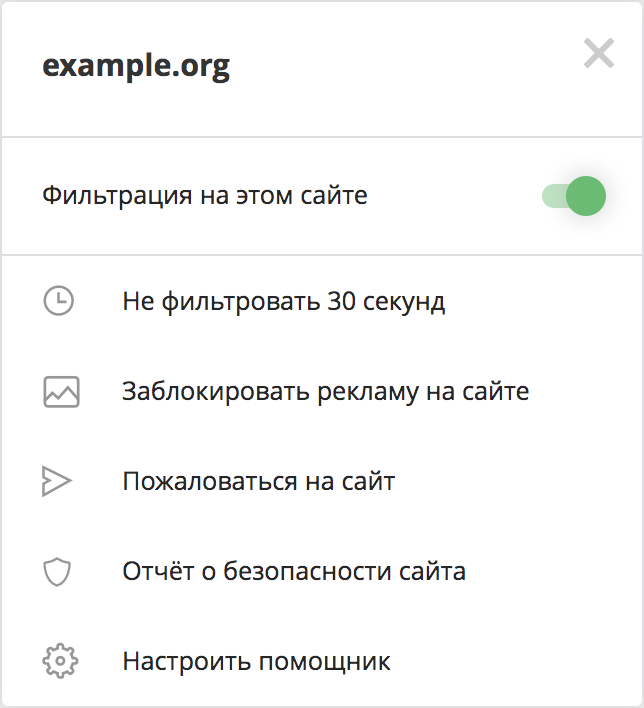Click the word 'рекламу' in the ad-blocking option

click(x=368, y=392)
